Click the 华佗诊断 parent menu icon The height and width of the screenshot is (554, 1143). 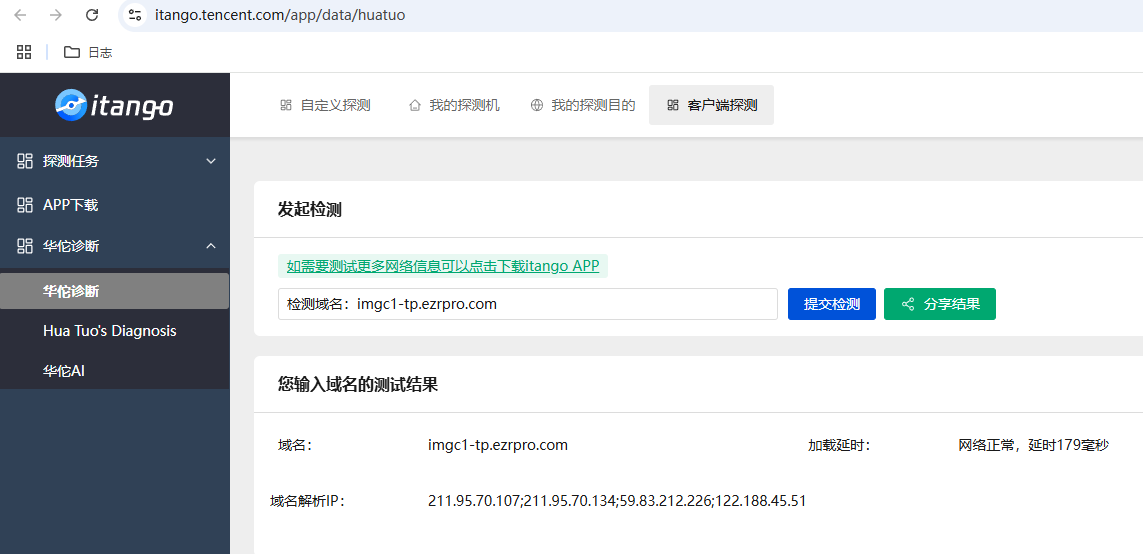pos(25,246)
